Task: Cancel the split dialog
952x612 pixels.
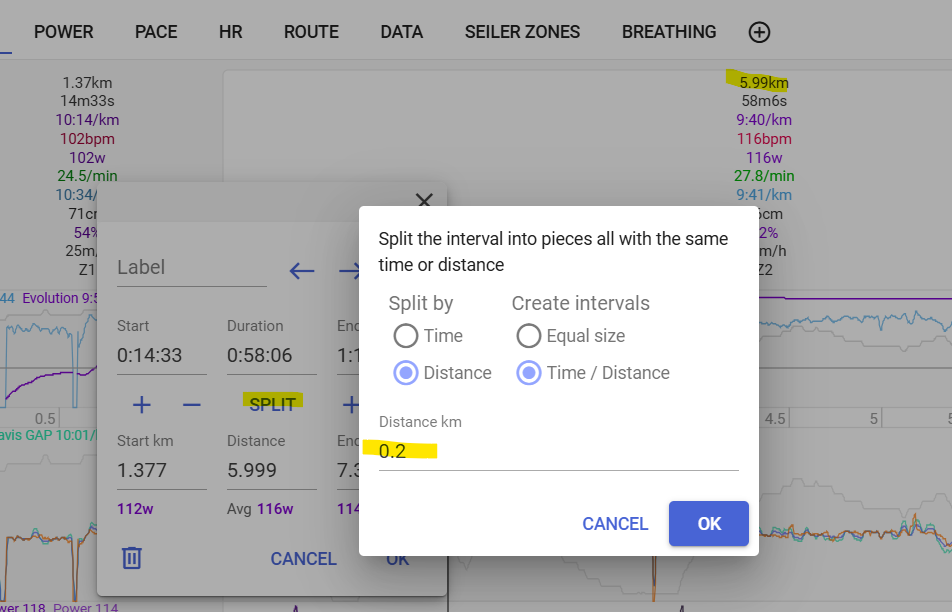Action: pos(615,524)
